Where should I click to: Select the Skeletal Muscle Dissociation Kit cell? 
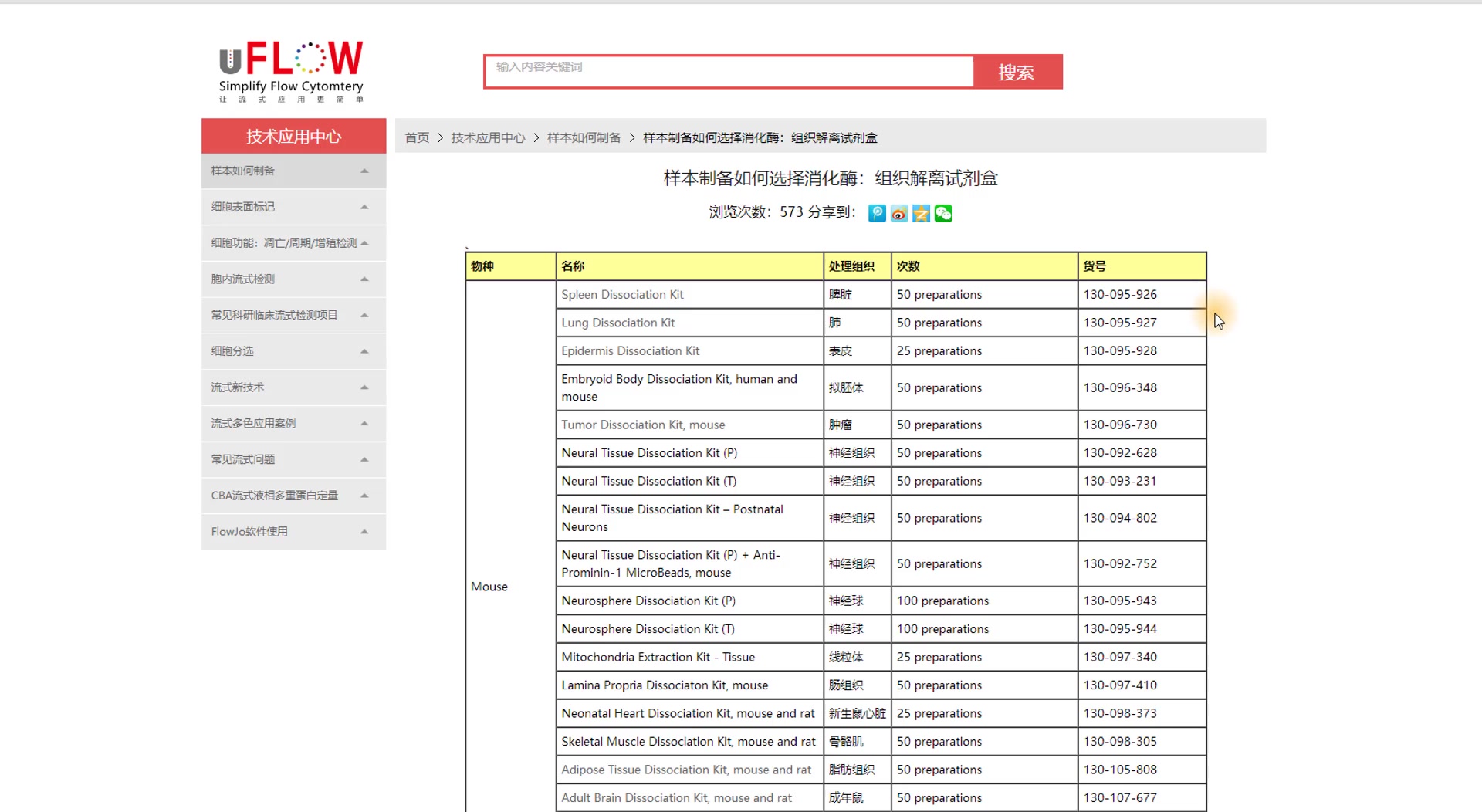click(689, 742)
